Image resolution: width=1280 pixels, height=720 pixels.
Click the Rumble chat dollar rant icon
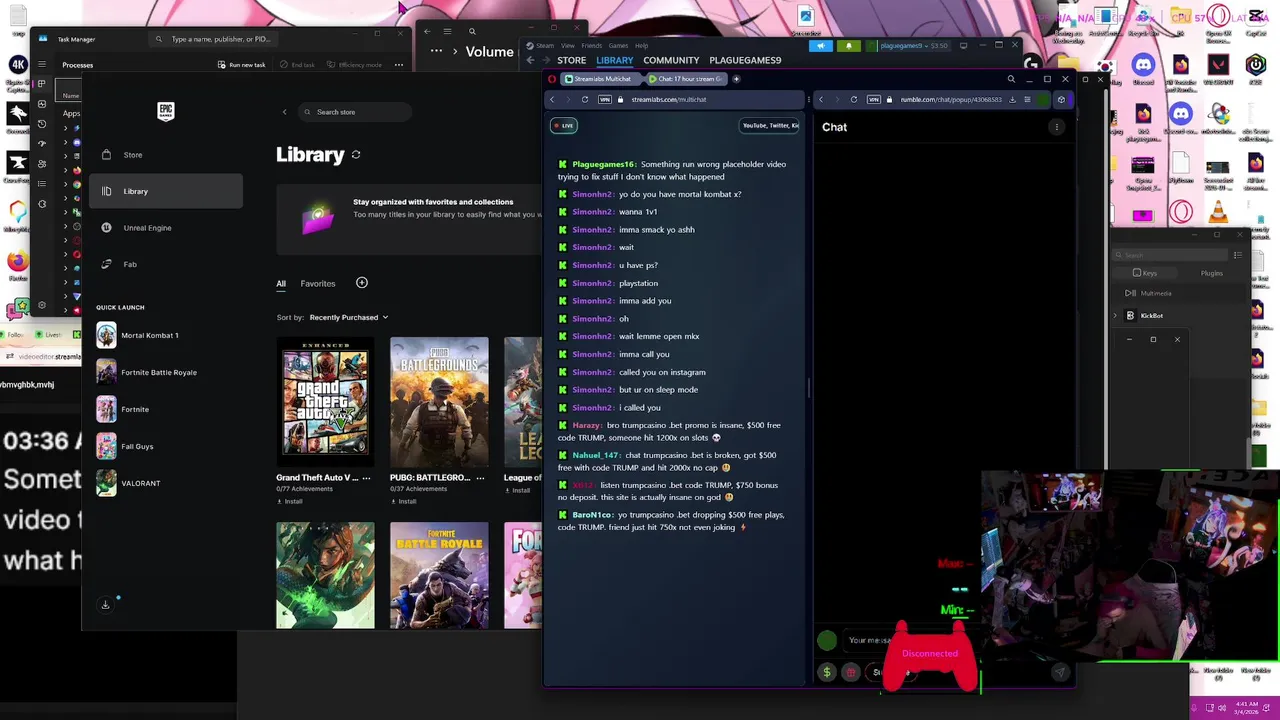[827, 673]
